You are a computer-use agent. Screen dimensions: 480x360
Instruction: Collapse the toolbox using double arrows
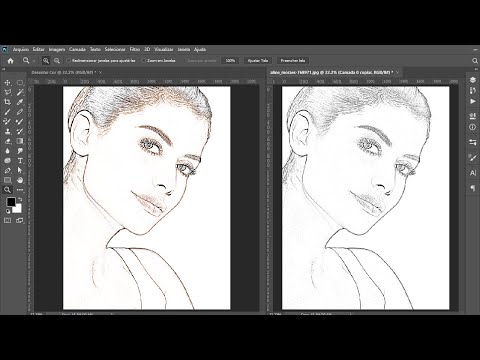tap(4, 69)
